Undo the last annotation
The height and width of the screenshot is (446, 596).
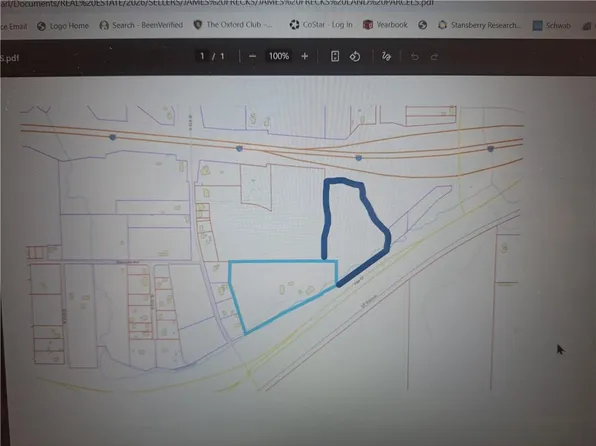(415, 57)
